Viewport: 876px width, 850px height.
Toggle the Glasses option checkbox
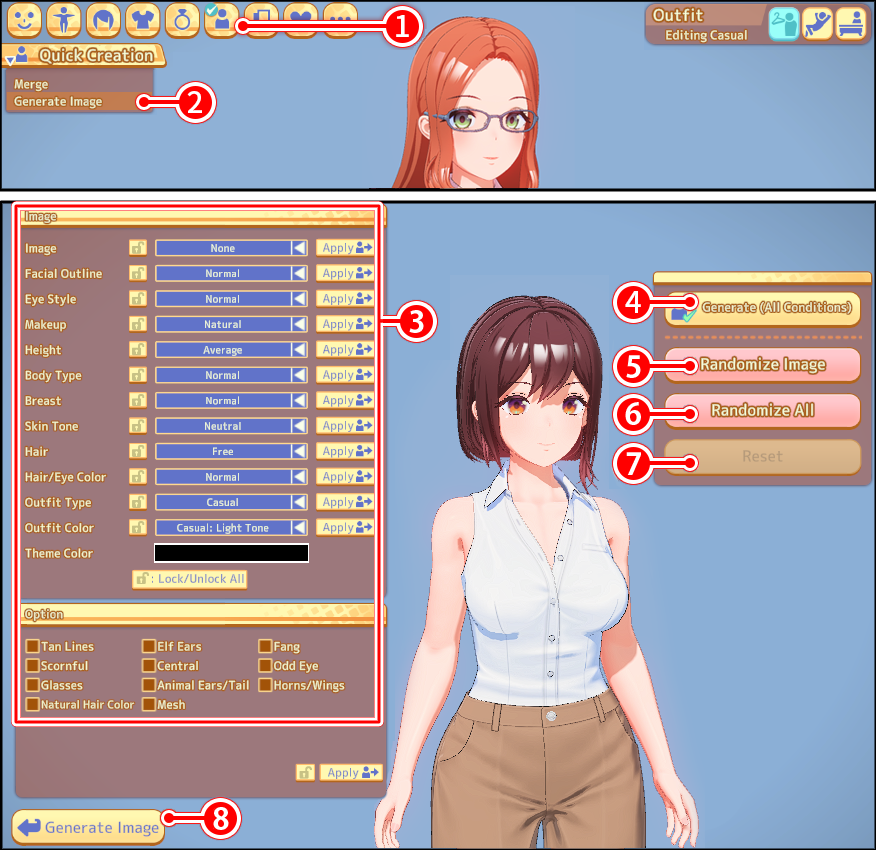click(x=33, y=685)
